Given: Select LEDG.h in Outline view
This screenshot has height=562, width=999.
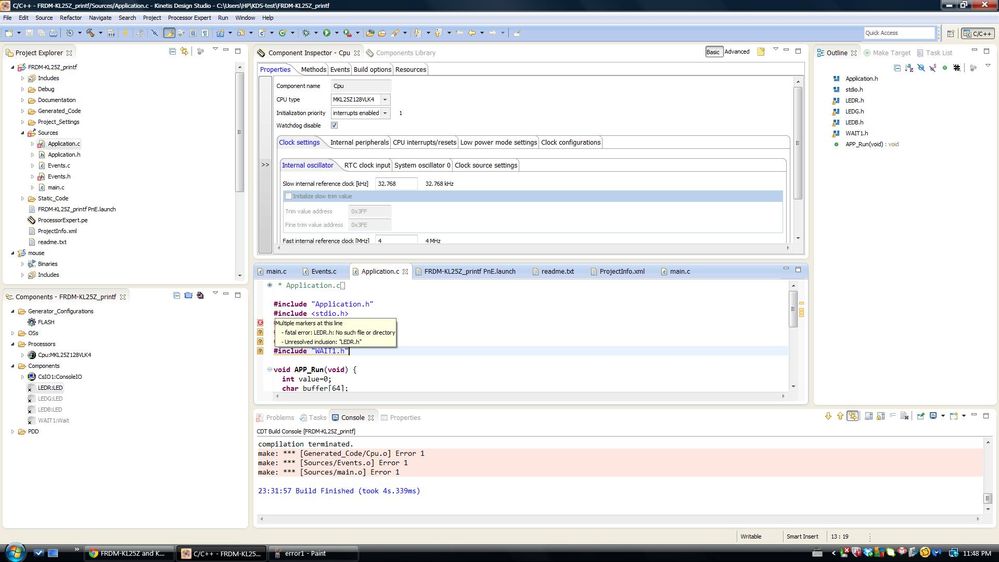Looking at the screenshot, I should [x=854, y=111].
